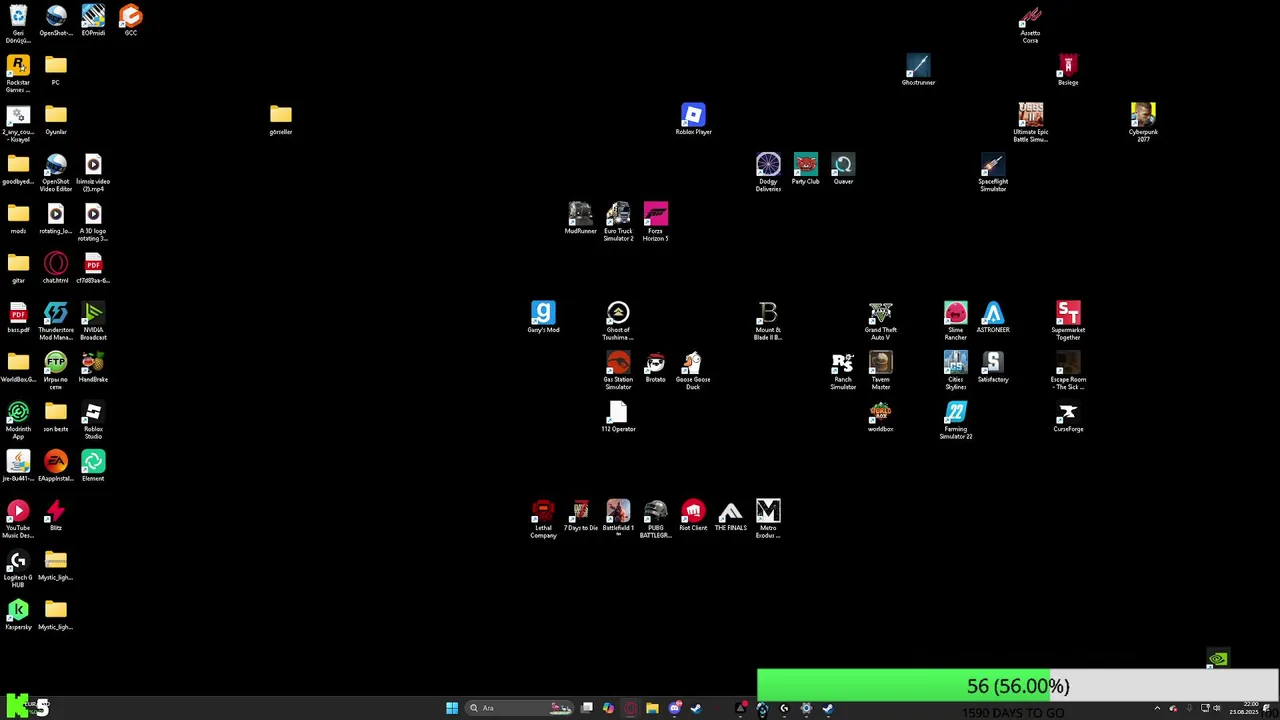Show hidden system tray icons chevron
Image resolution: width=1280 pixels, height=720 pixels.
pyautogui.click(x=1157, y=708)
